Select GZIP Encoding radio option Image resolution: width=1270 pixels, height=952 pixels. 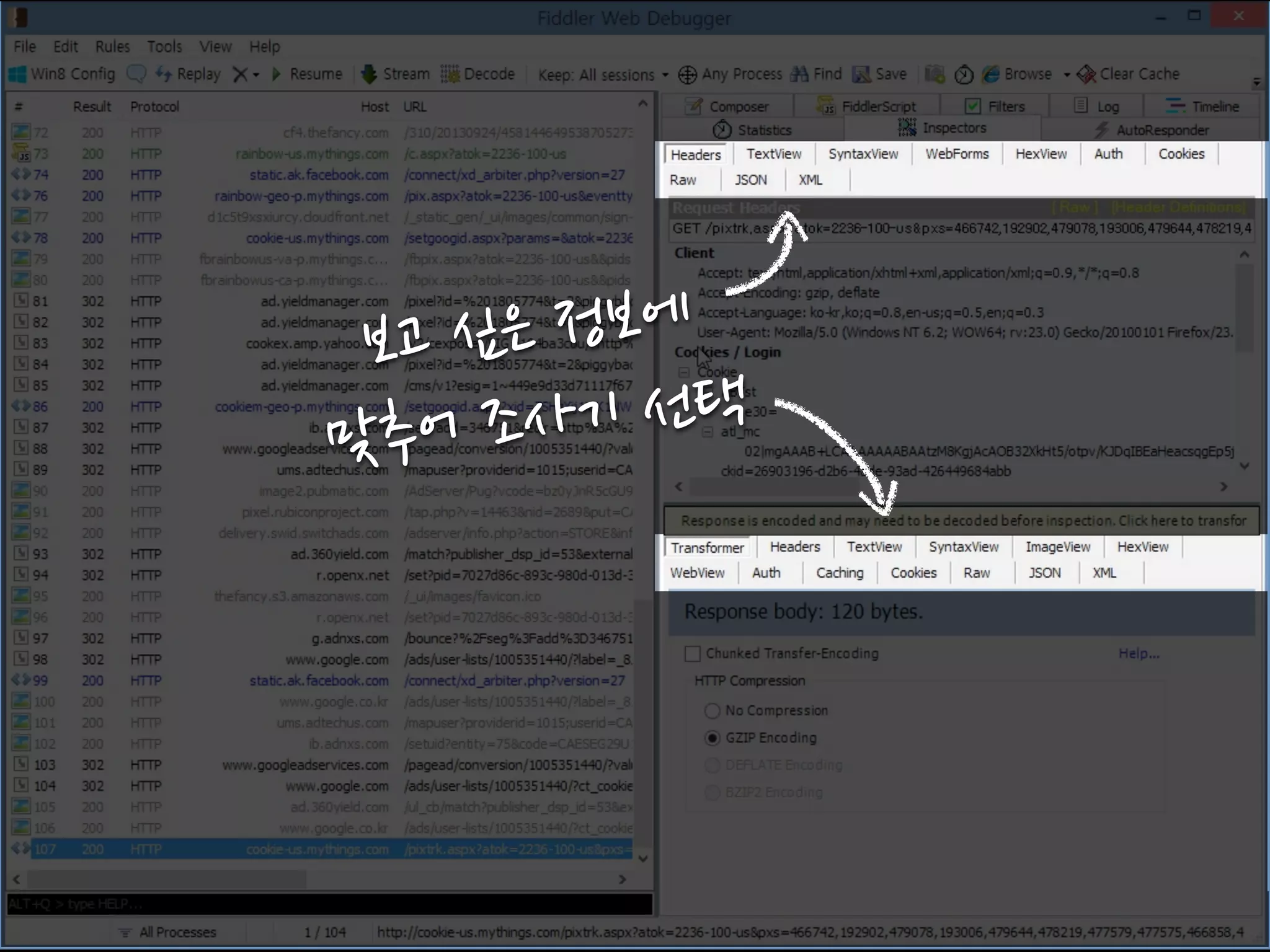click(x=713, y=738)
